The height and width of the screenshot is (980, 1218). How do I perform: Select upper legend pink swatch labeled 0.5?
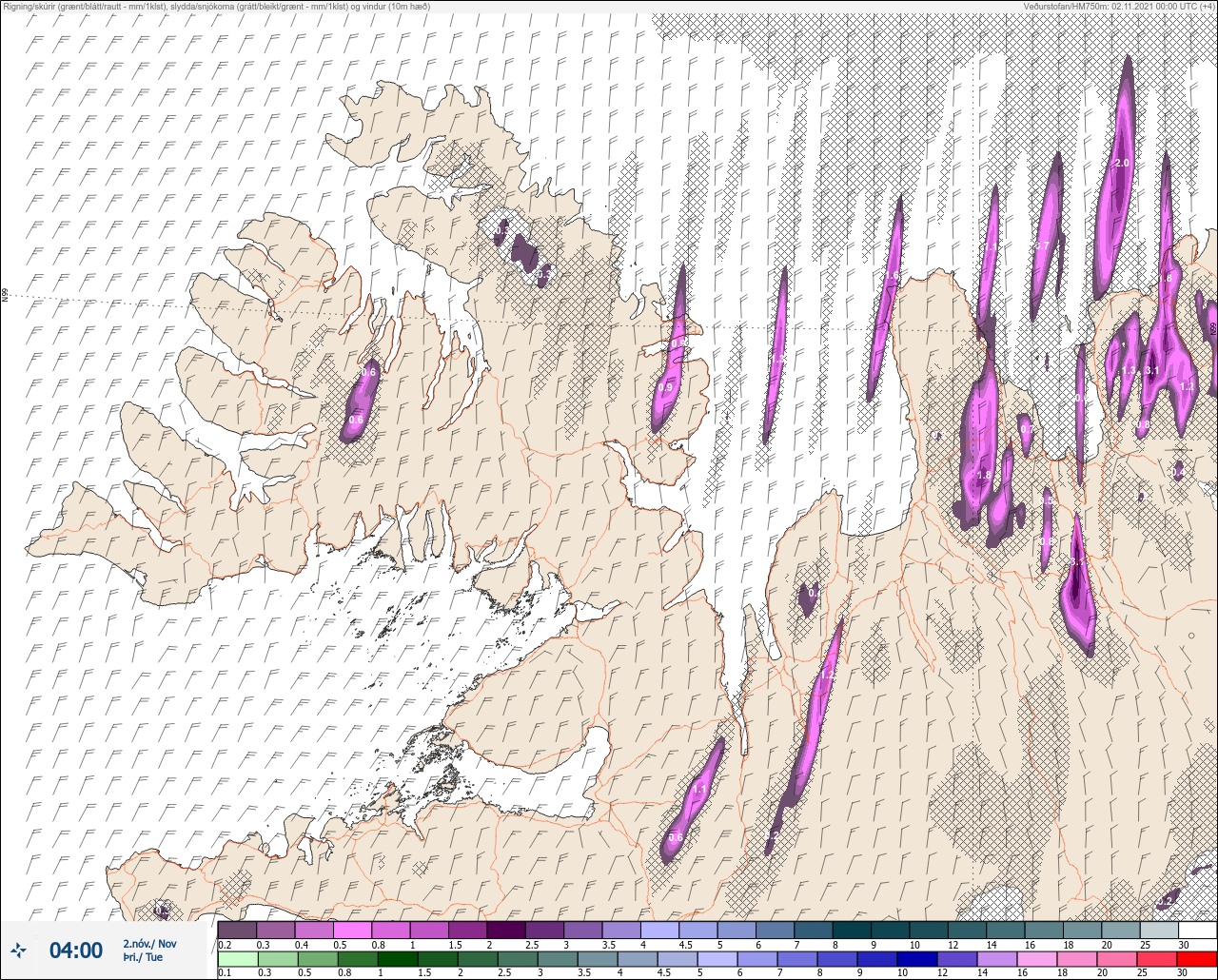[x=352, y=930]
